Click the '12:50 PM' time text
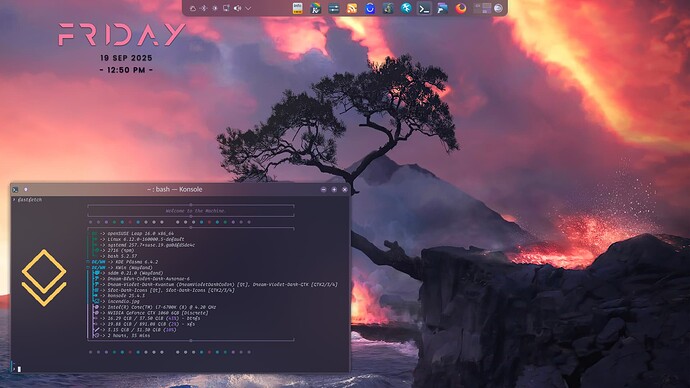The height and width of the screenshot is (388, 690). 126,70
